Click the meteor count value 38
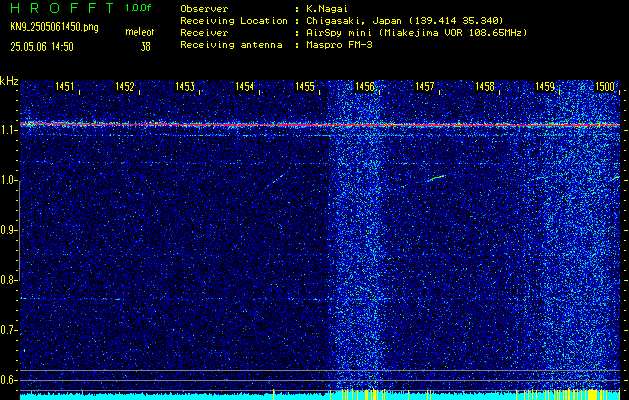This screenshot has height=400, width=629. point(145,47)
